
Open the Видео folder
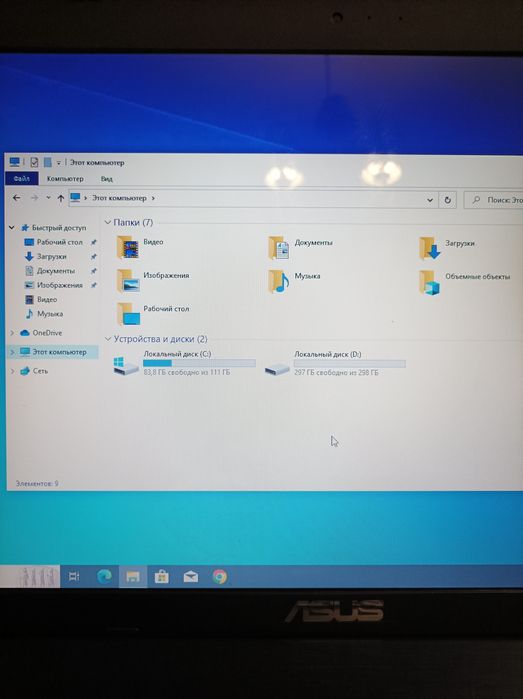[140, 247]
